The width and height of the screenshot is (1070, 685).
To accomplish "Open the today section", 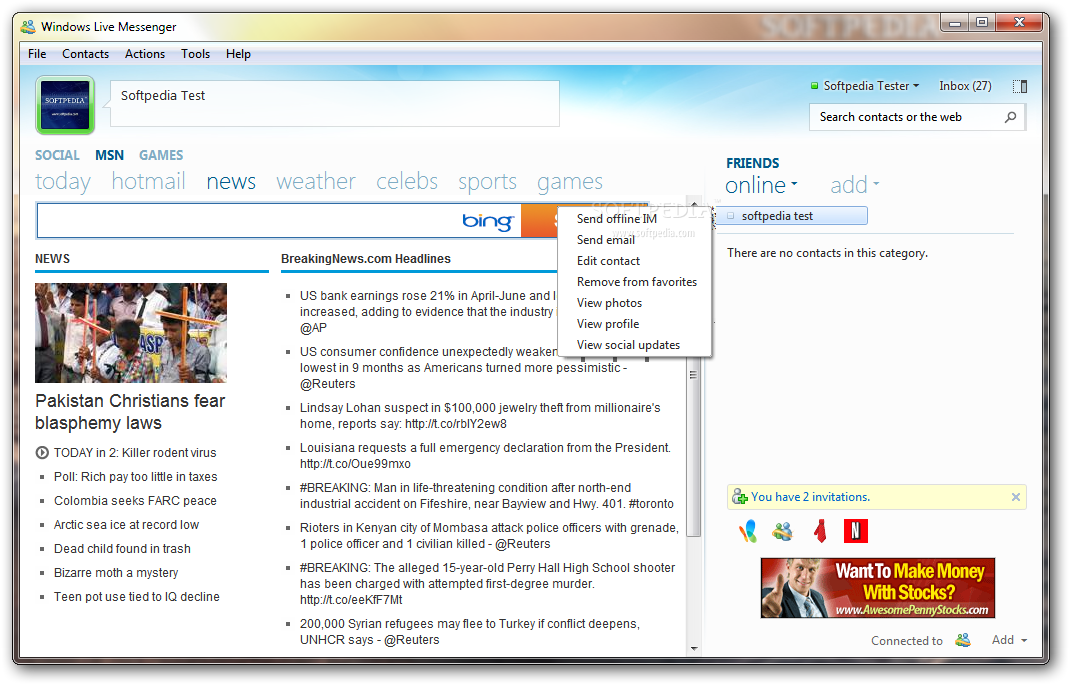I will coord(63,181).
